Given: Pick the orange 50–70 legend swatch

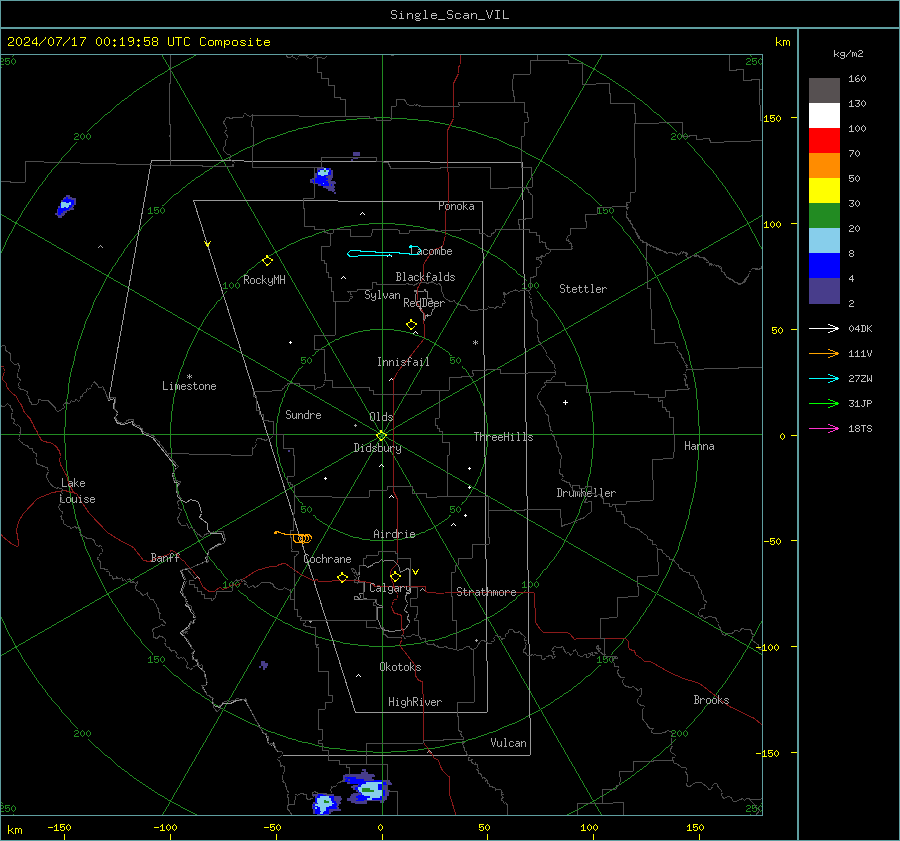Looking at the screenshot, I should (824, 166).
